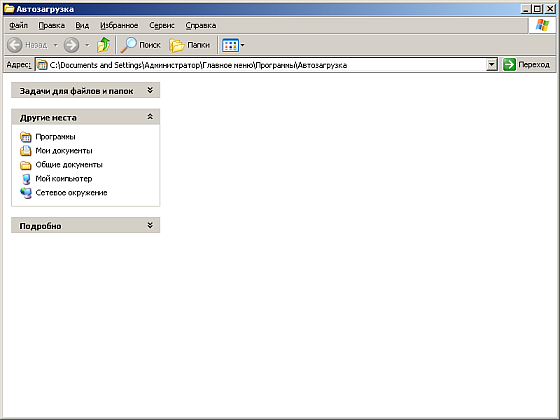Viewport: 560px width, 420px height.
Task: Click the Общие документы folder icon
Action: 26,165
